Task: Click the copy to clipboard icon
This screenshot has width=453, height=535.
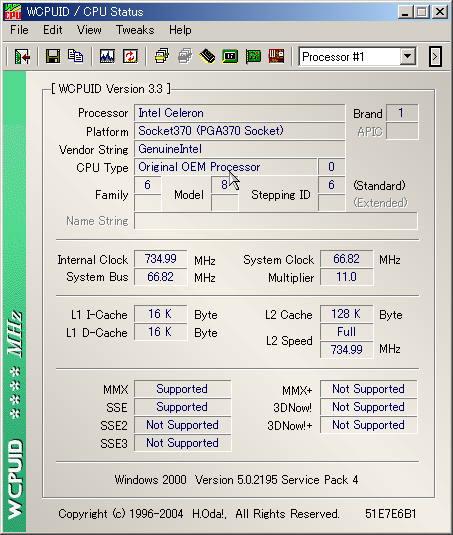Action: (x=75, y=56)
